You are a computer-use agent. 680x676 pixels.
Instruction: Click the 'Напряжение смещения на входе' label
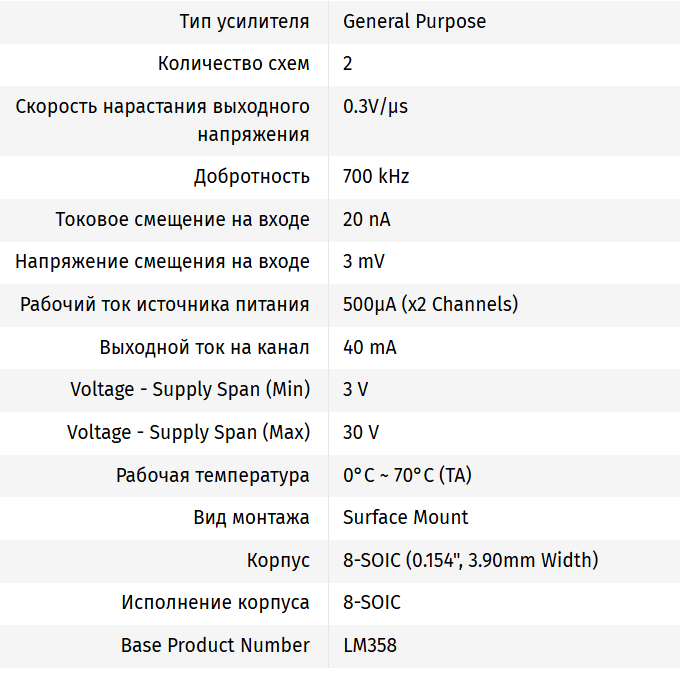click(163, 262)
